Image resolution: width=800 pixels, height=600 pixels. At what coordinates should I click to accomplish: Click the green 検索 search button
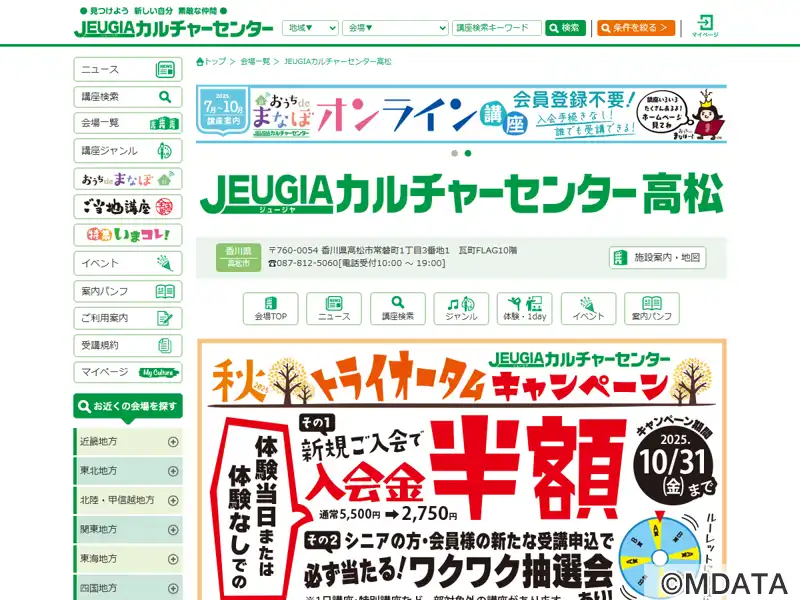[565, 28]
